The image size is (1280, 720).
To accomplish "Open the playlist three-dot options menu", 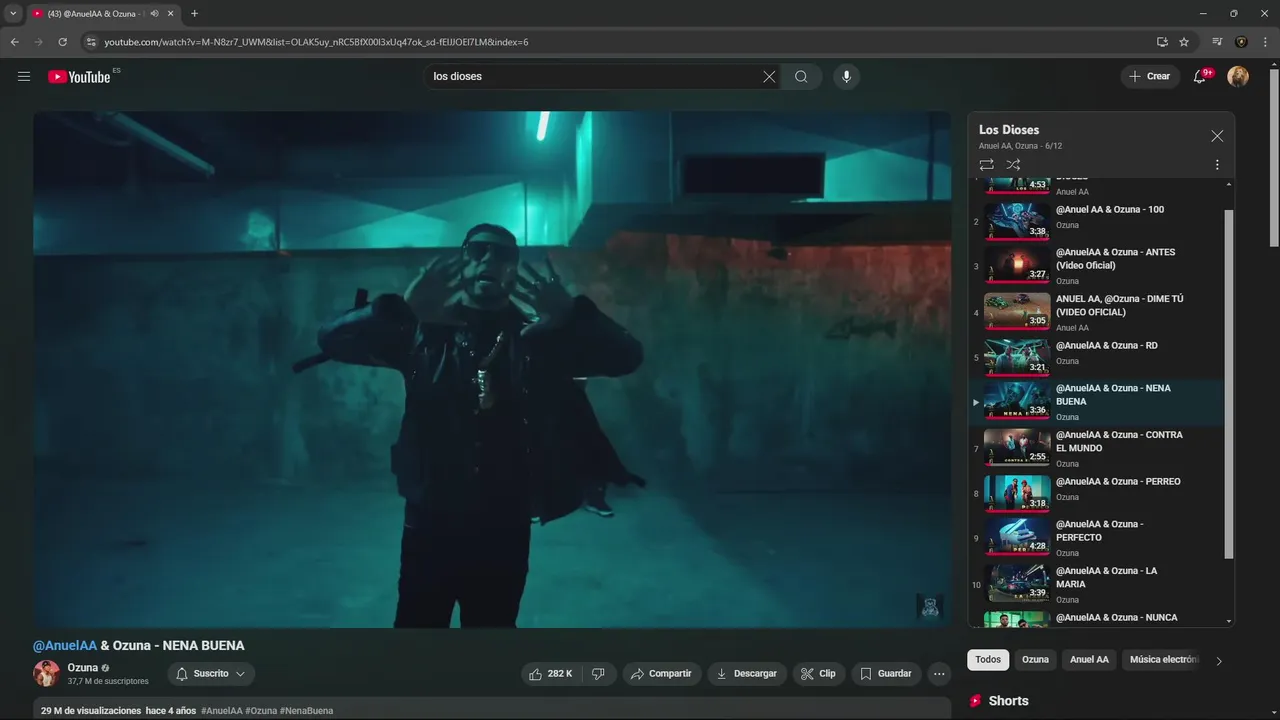I will pyautogui.click(x=1217, y=165).
